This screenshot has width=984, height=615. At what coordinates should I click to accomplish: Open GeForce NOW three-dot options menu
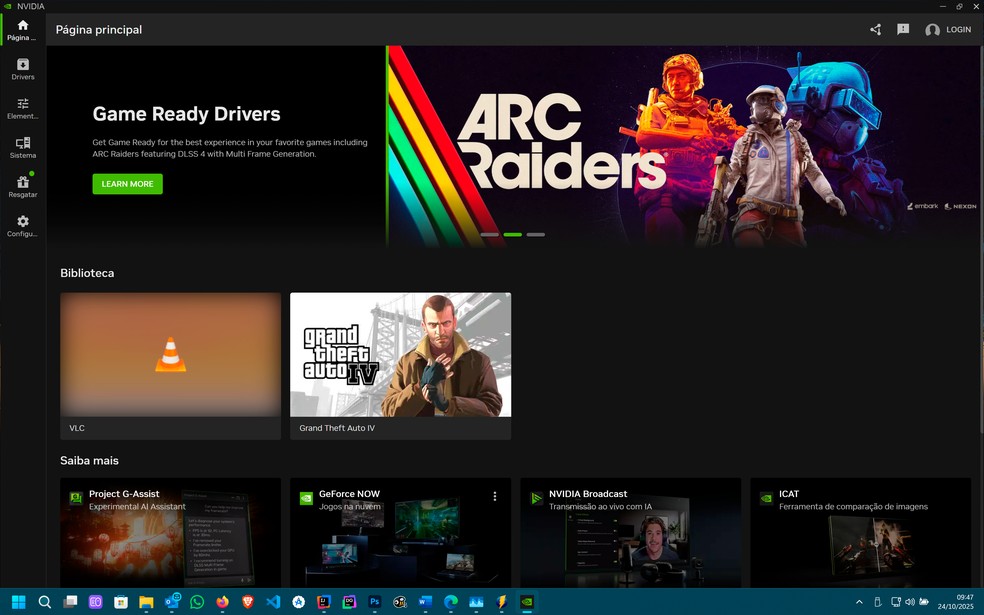coord(494,496)
